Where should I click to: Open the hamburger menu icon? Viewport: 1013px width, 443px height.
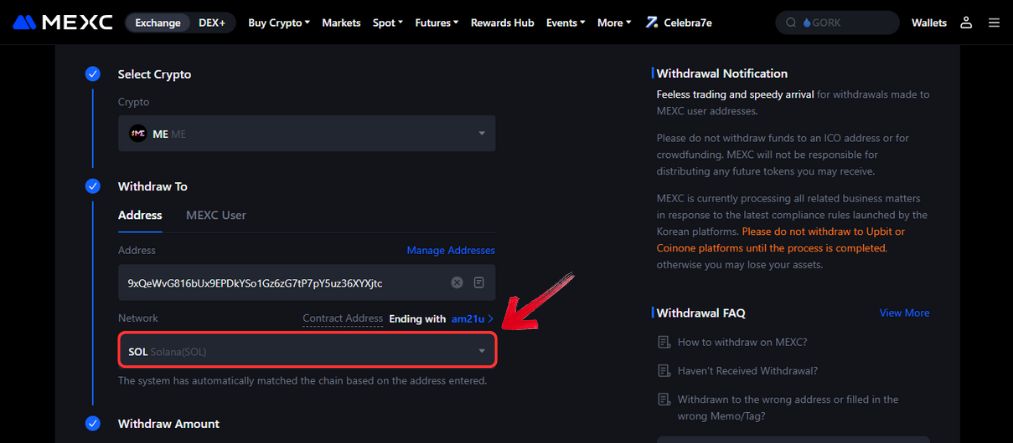(994, 23)
